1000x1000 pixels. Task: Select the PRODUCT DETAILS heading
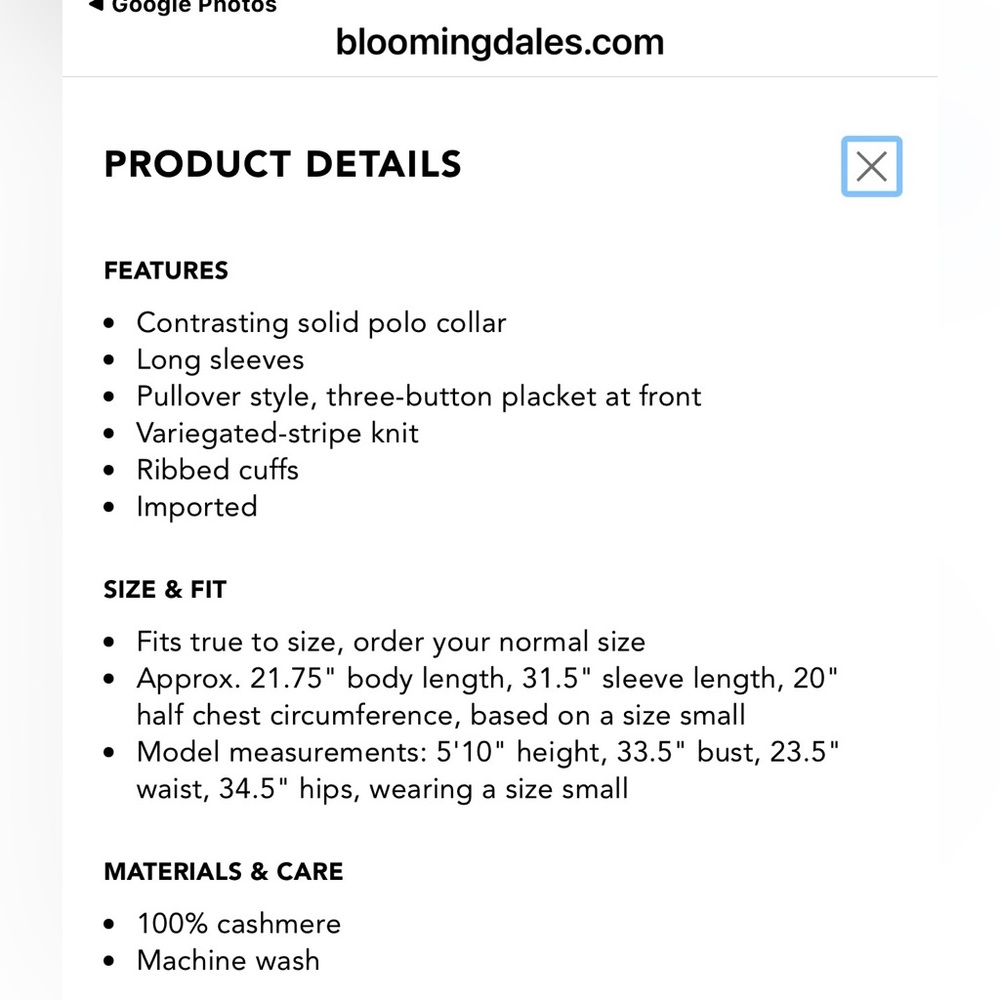(283, 165)
